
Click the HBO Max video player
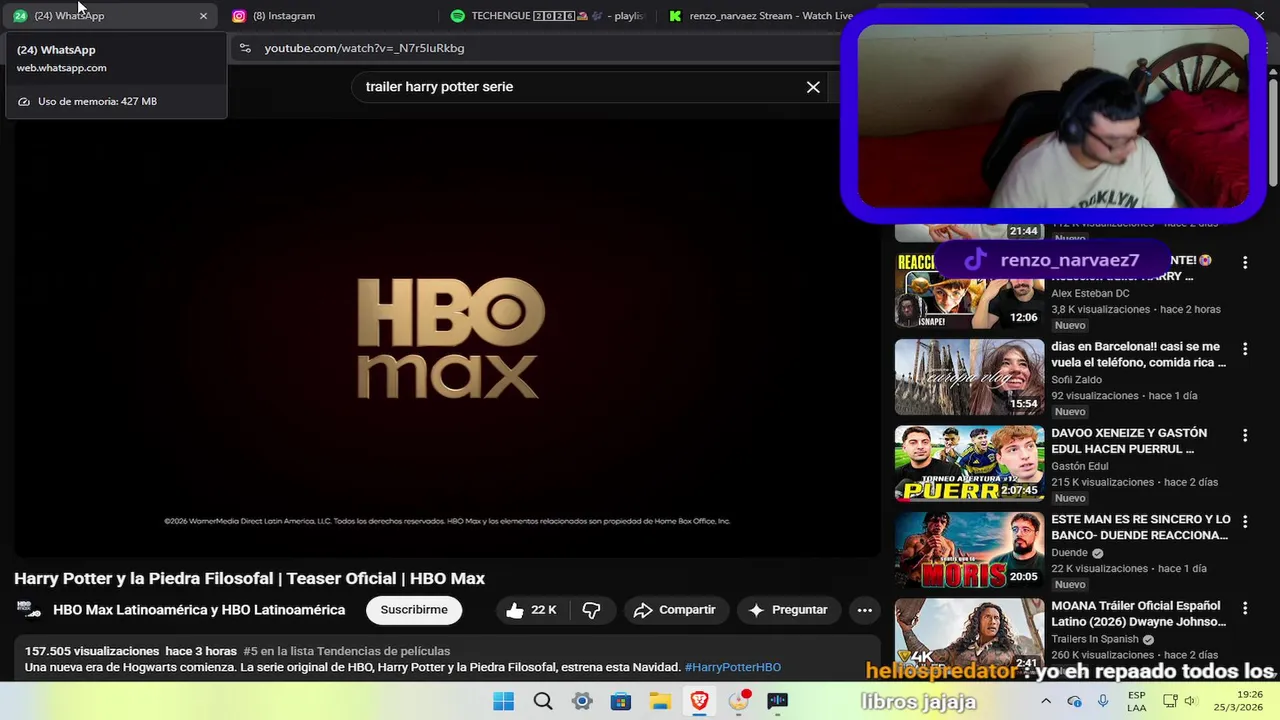pos(447,338)
